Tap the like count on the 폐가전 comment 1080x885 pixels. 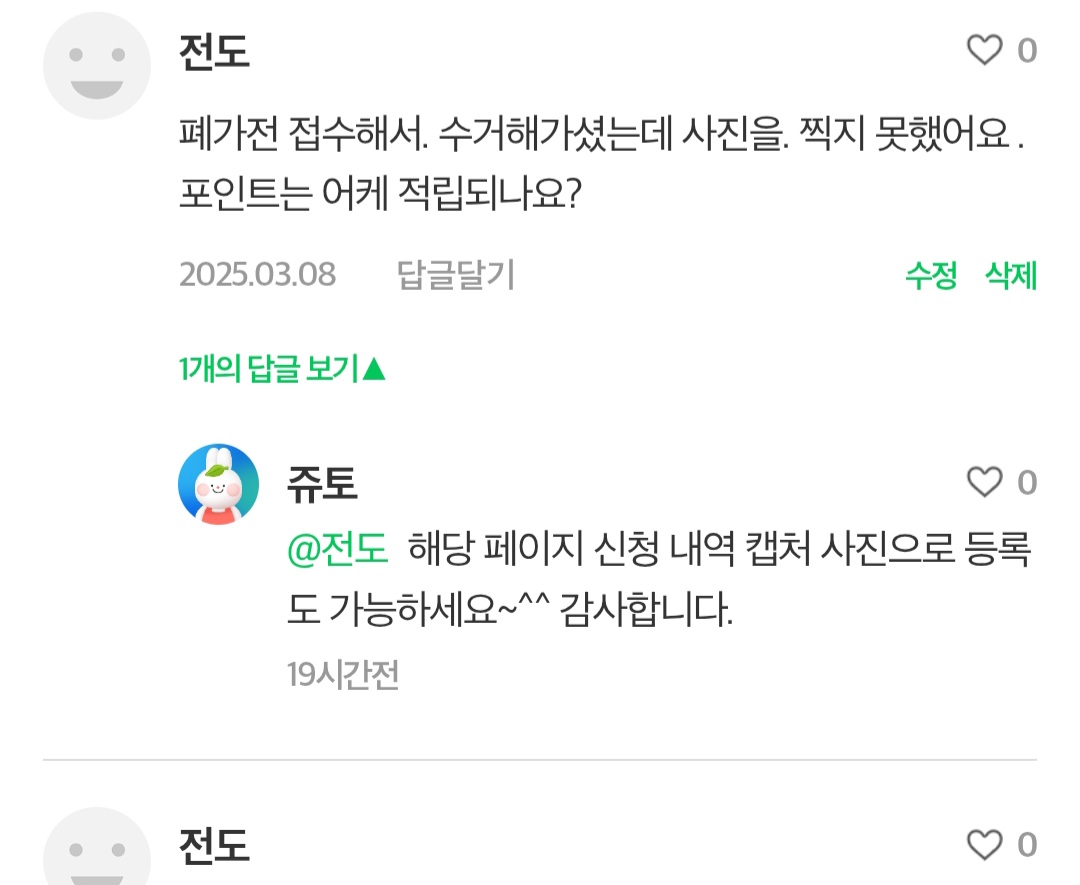click(x=1027, y=50)
